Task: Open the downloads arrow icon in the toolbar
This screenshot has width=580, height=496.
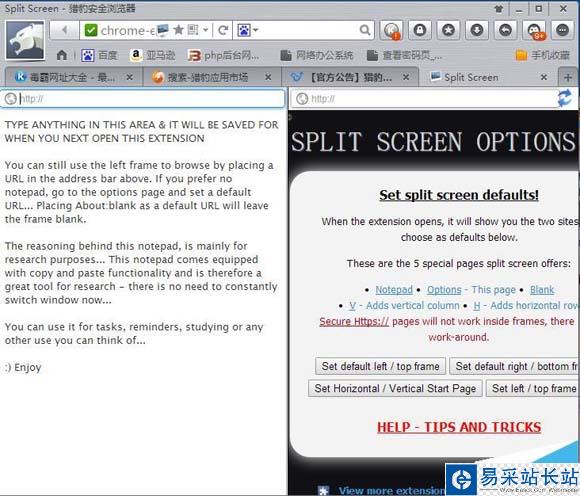Action: pyautogui.click(x=477, y=30)
